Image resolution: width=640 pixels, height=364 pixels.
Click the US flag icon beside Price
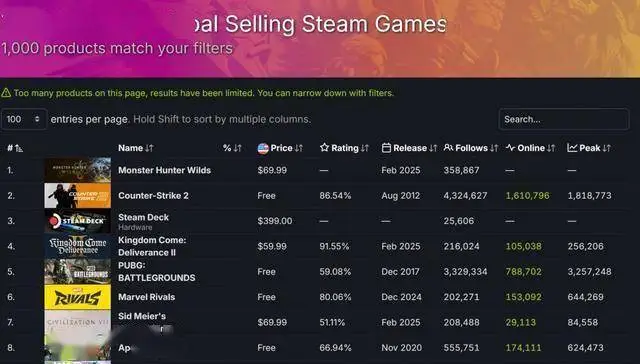coord(263,148)
